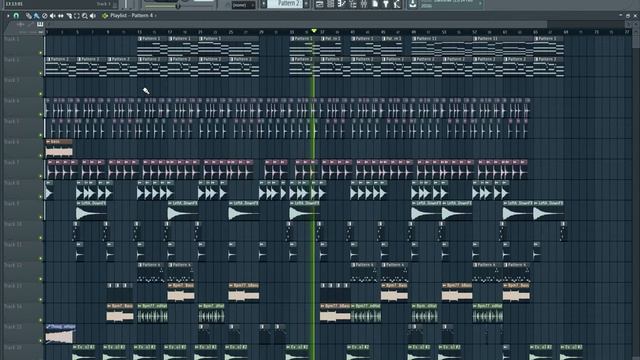The image size is (640, 360).
Task: Select the Pattern 11 clip on Track 1
Action: 442,46
